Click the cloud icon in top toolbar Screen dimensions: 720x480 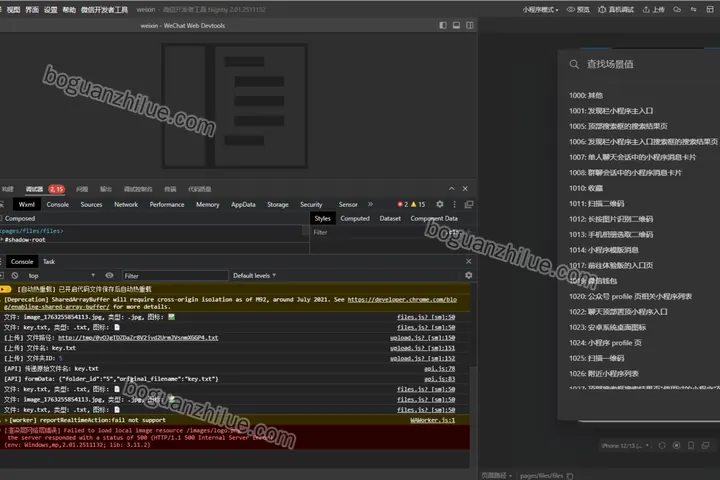pyautogui.click(x=677, y=9)
